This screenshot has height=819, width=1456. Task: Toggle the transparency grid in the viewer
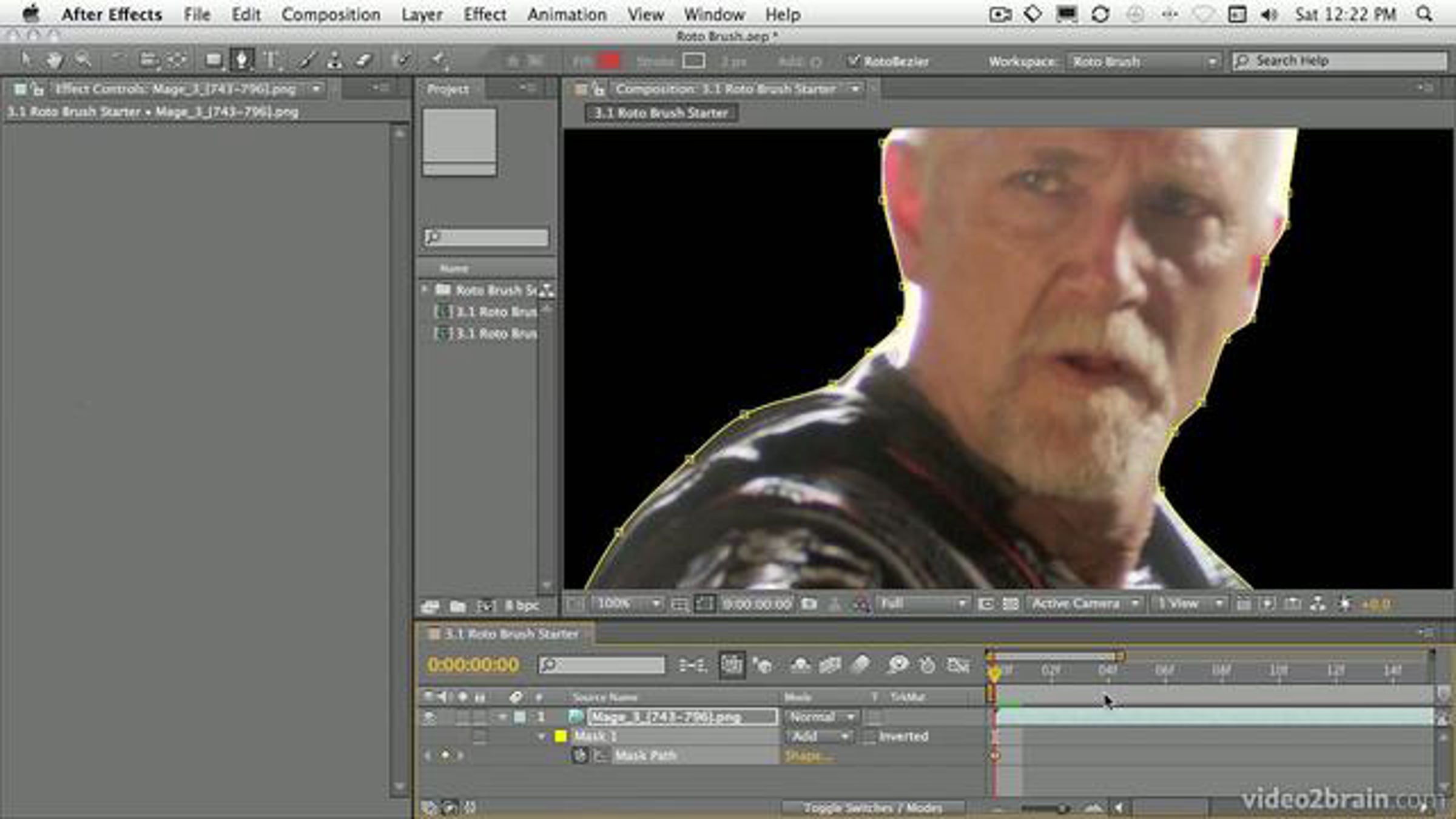(x=1010, y=604)
